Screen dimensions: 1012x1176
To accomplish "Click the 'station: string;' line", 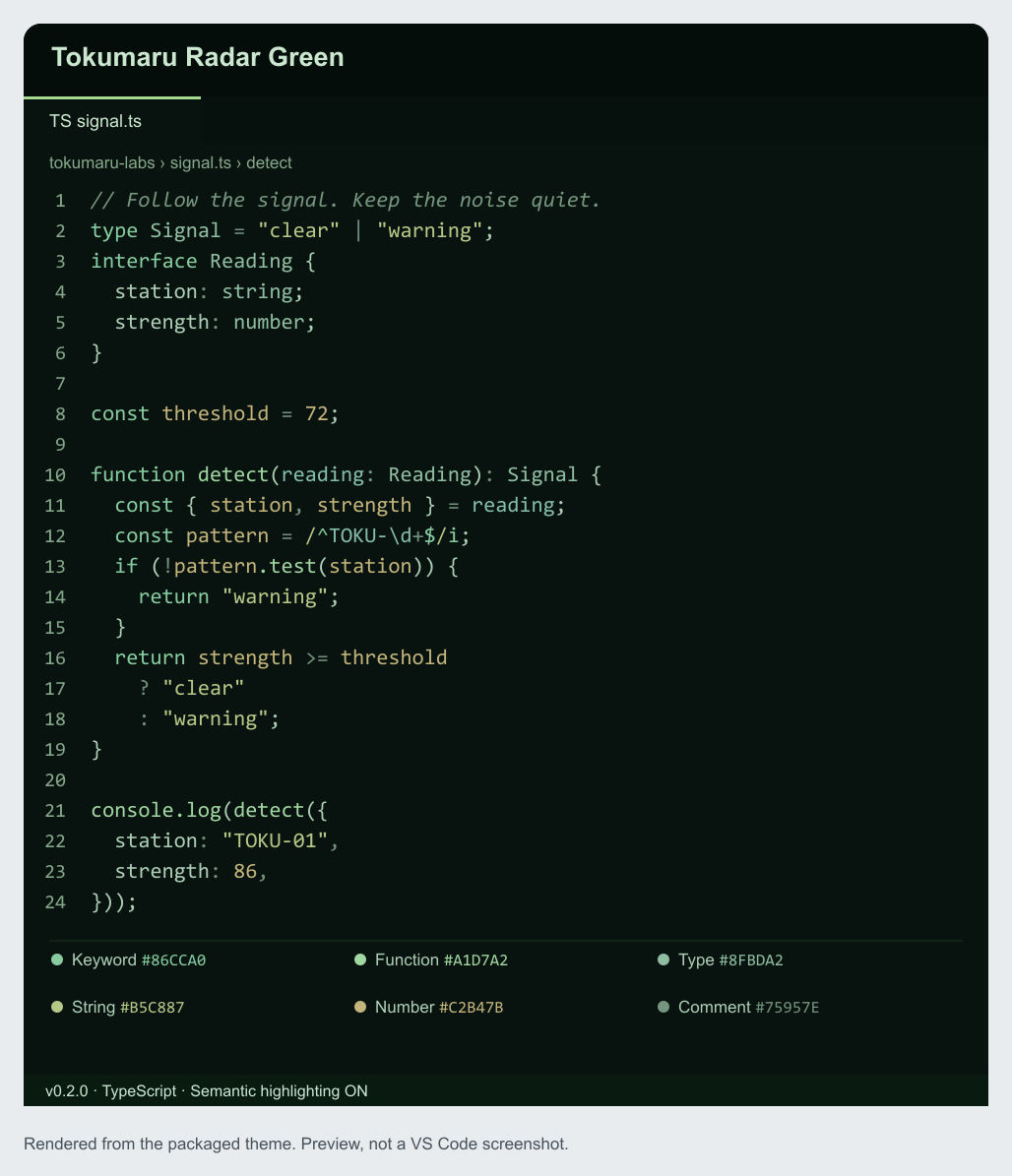I will pyautogui.click(x=210, y=291).
